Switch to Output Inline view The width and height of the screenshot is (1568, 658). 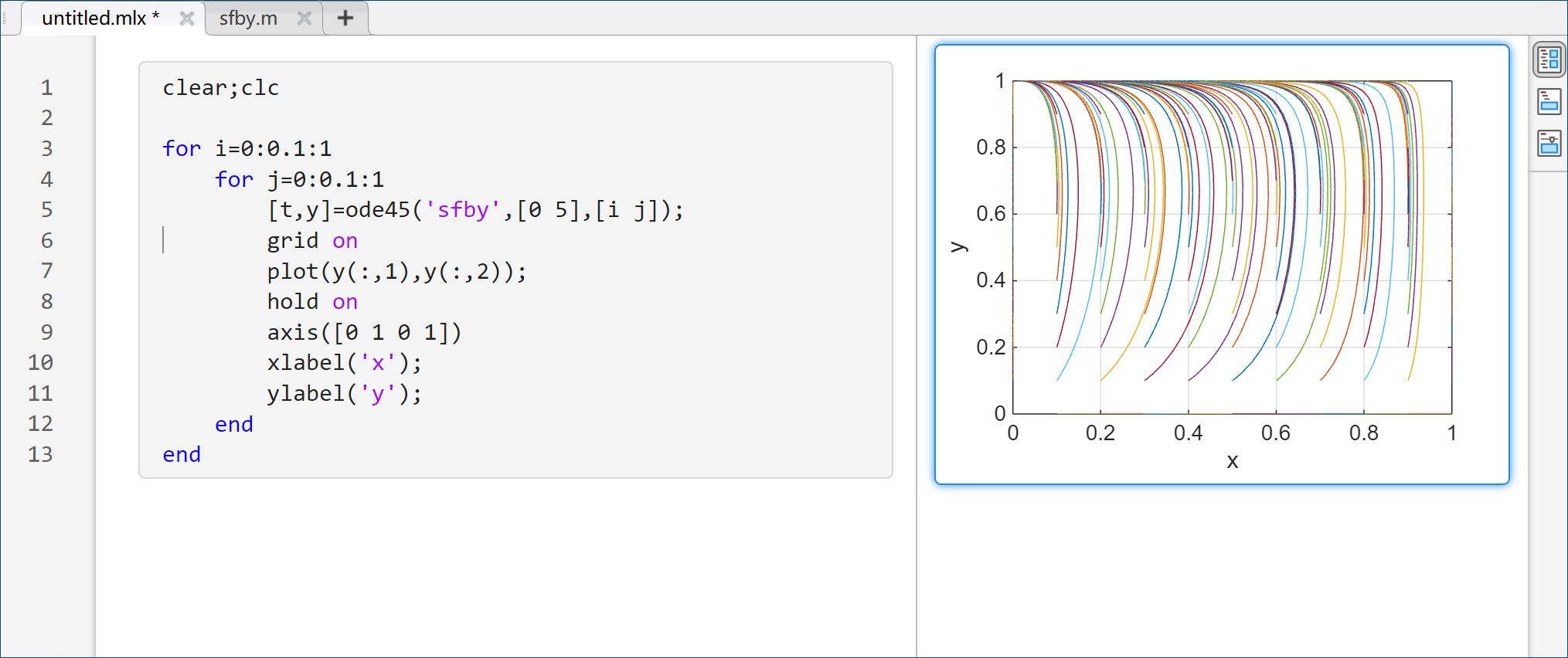point(1549,101)
